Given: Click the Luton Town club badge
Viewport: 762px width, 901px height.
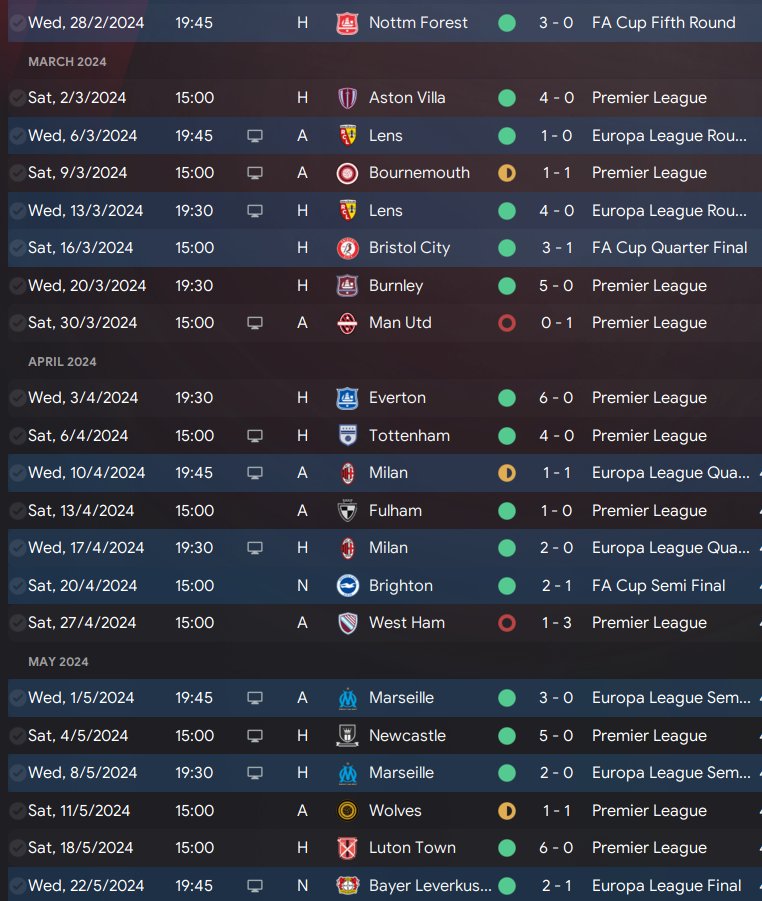Looking at the screenshot, I should (347, 848).
